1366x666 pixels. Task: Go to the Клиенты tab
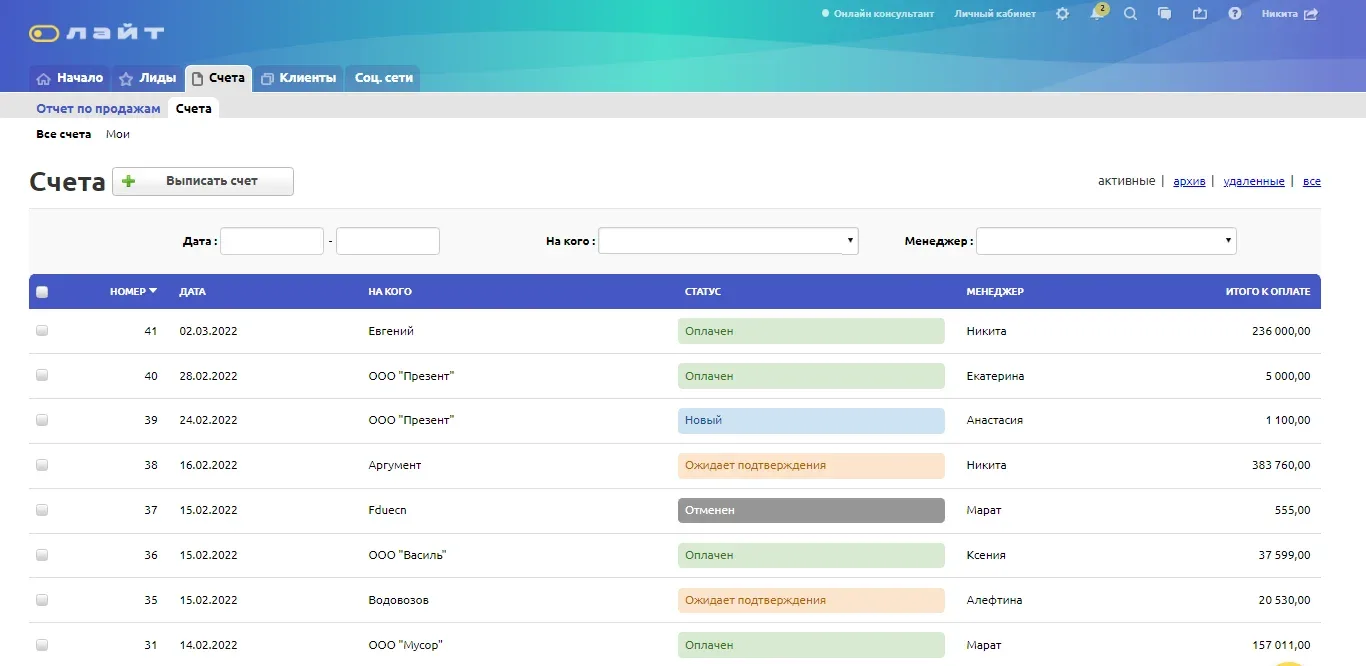298,78
